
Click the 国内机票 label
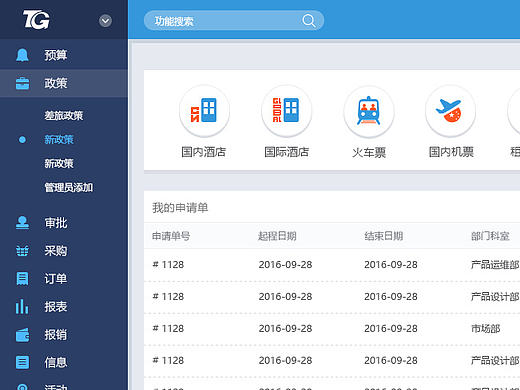pyautogui.click(x=451, y=152)
